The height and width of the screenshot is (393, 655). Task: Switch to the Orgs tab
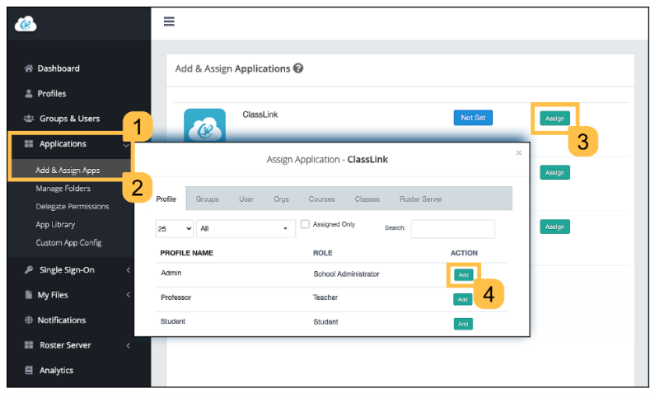[281, 199]
